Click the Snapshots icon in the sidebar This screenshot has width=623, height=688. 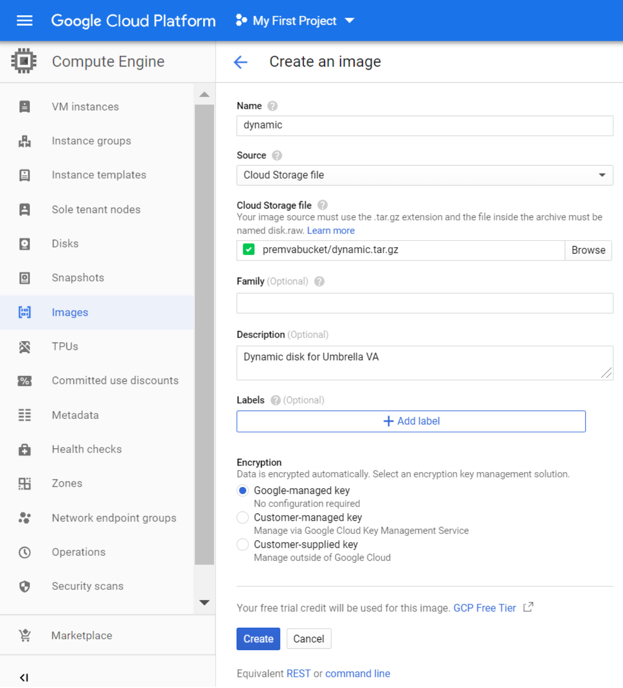tap(25, 278)
